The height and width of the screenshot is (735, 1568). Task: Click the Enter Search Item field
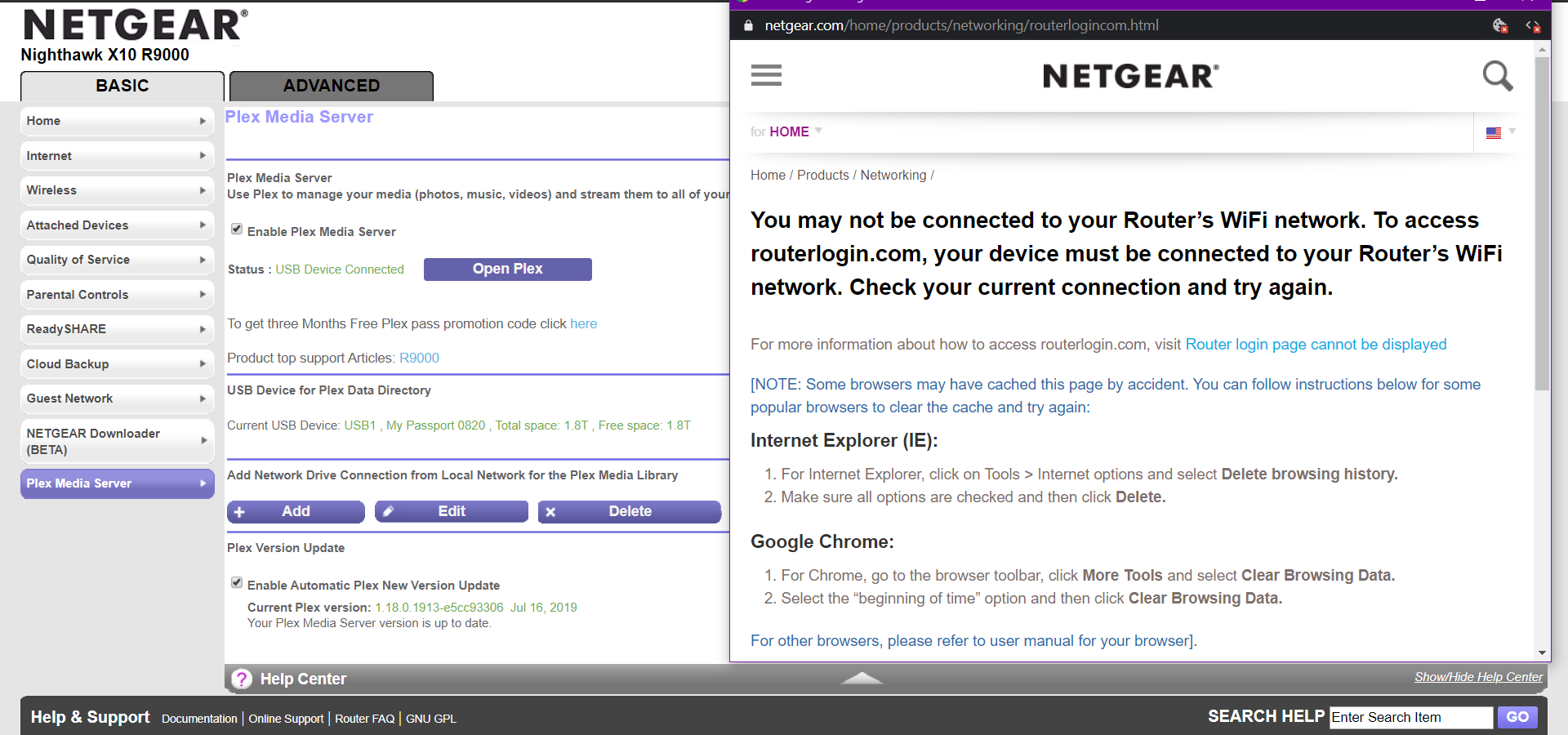(x=1411, y=717)
